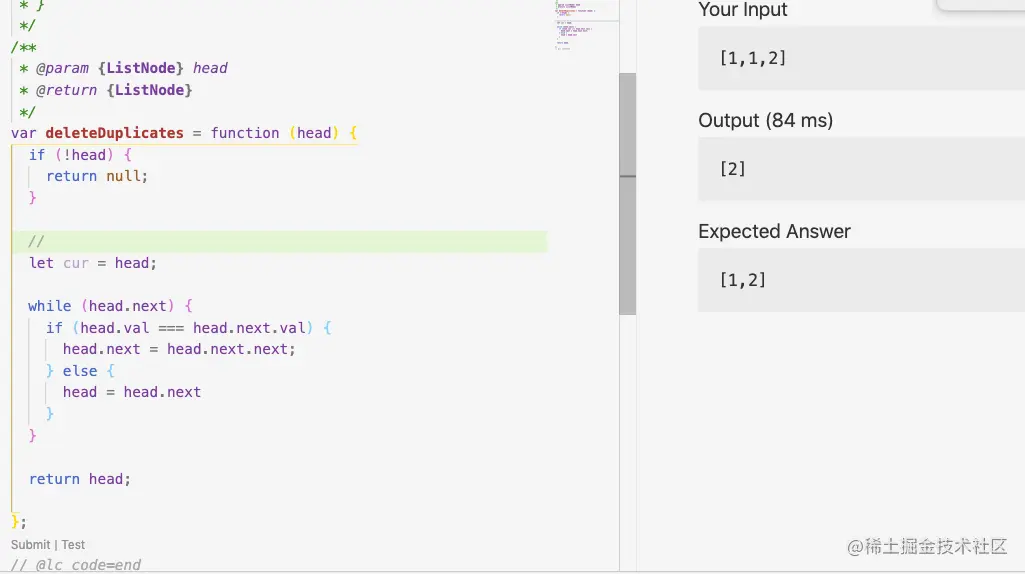1025x574 pixels.
Task: Click 'if (head.val === head.next.val) {' line
Action: (189, 328)
